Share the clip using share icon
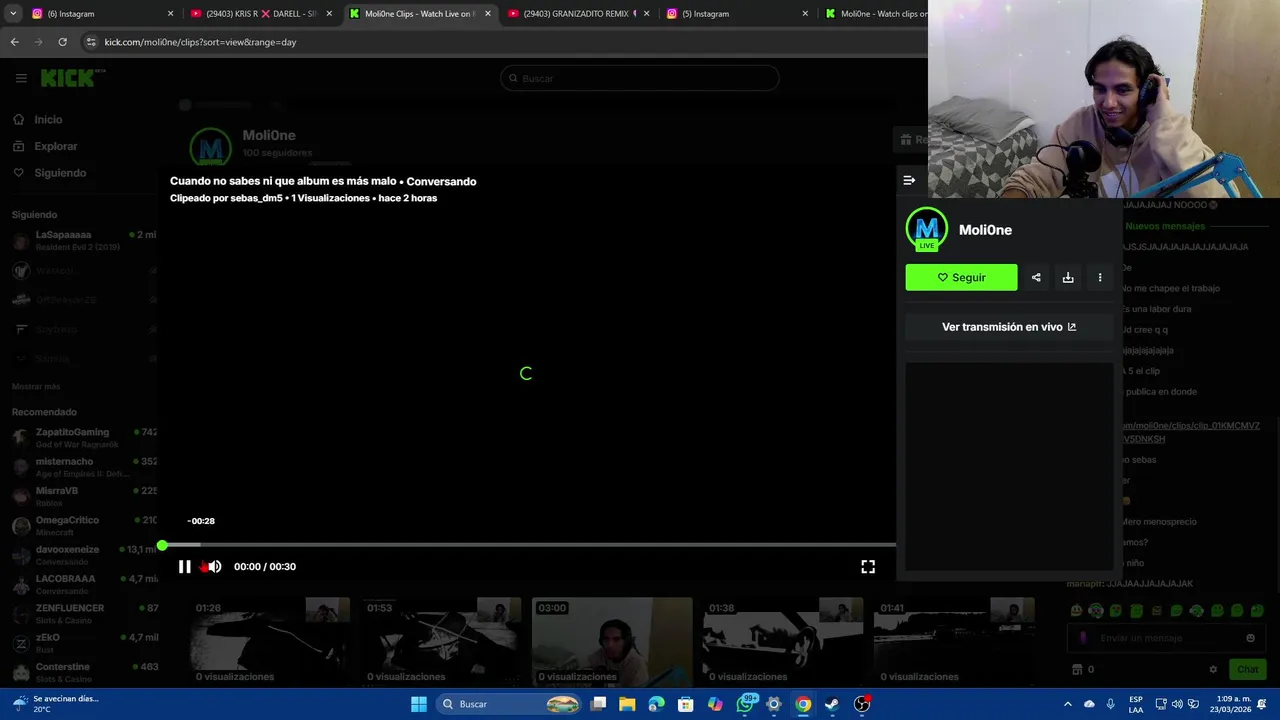The height and width of the screenshot is (720, 1280). pos(1036,277)
